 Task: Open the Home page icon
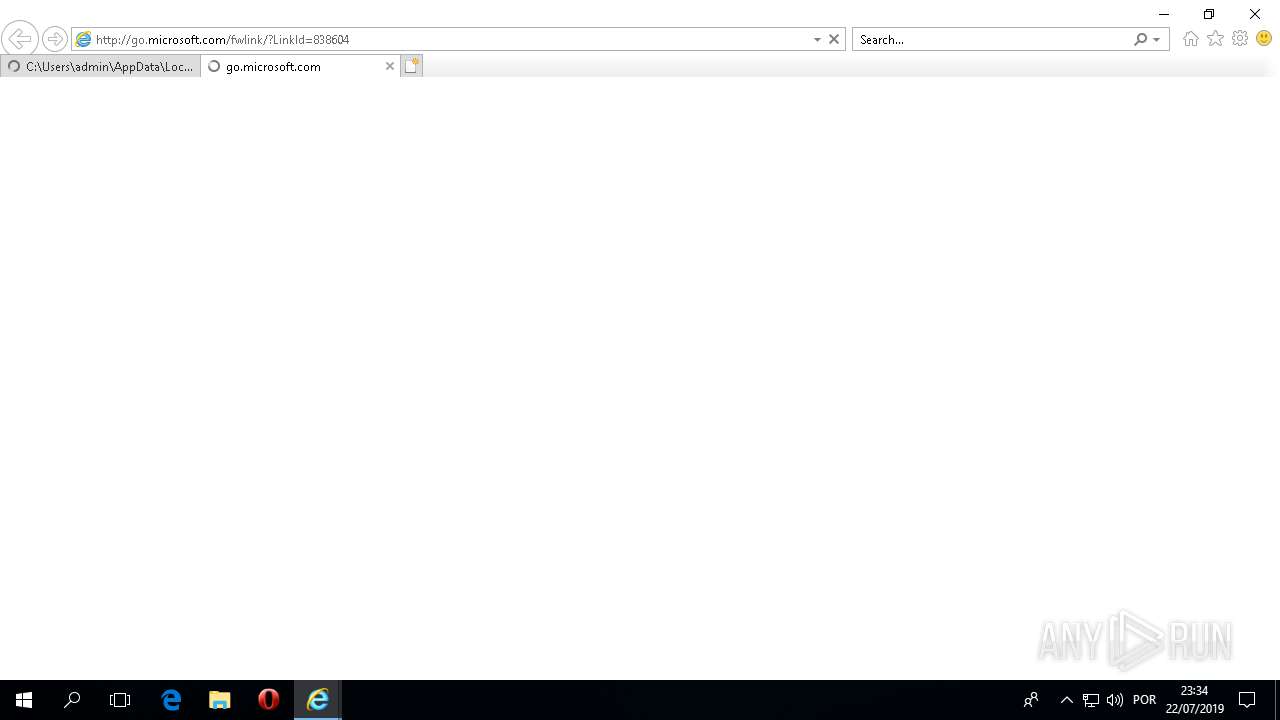click(1190, 39)
